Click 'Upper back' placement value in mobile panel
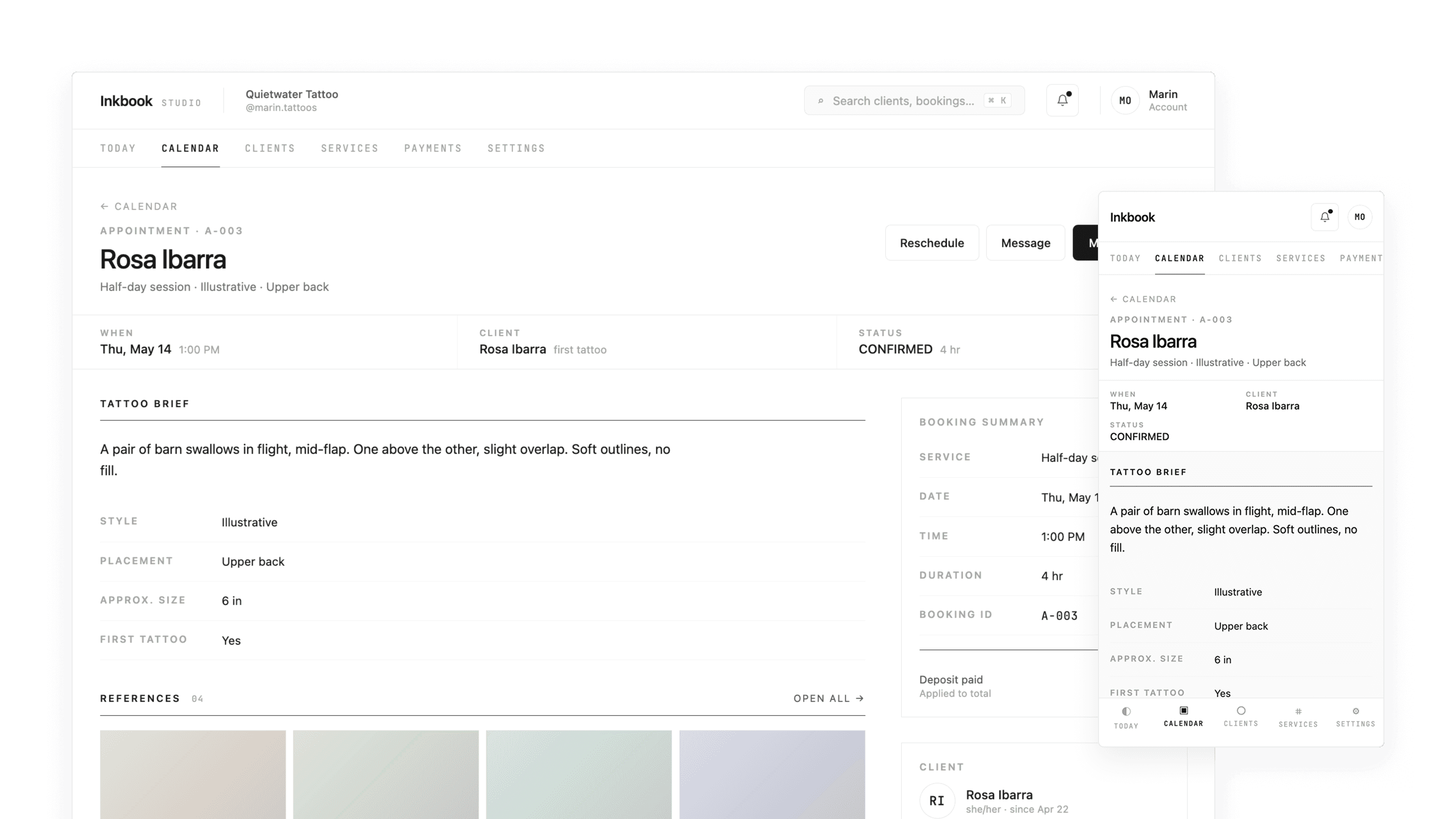The image size is (1456, 819). pyautogui.click(x=1241, y=626)
